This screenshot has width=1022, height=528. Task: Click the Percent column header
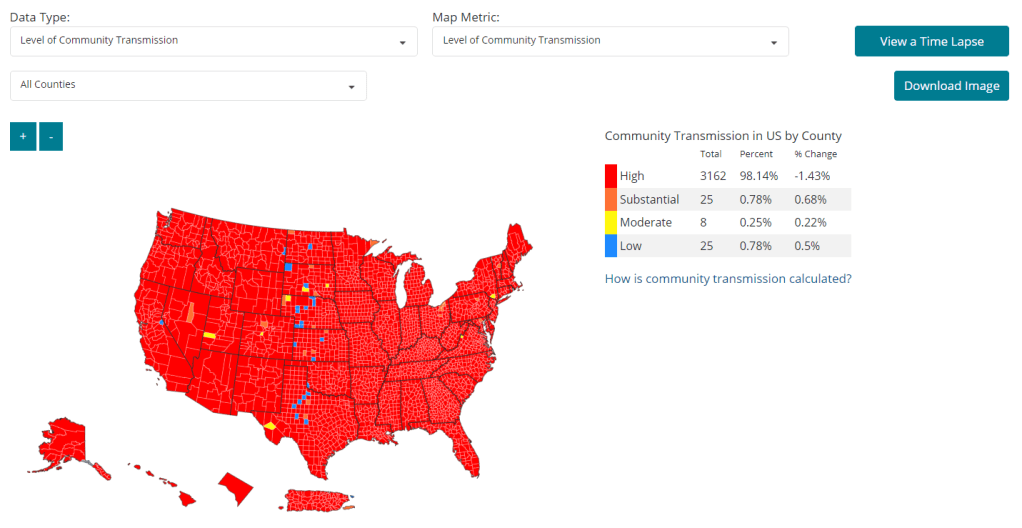755,154
